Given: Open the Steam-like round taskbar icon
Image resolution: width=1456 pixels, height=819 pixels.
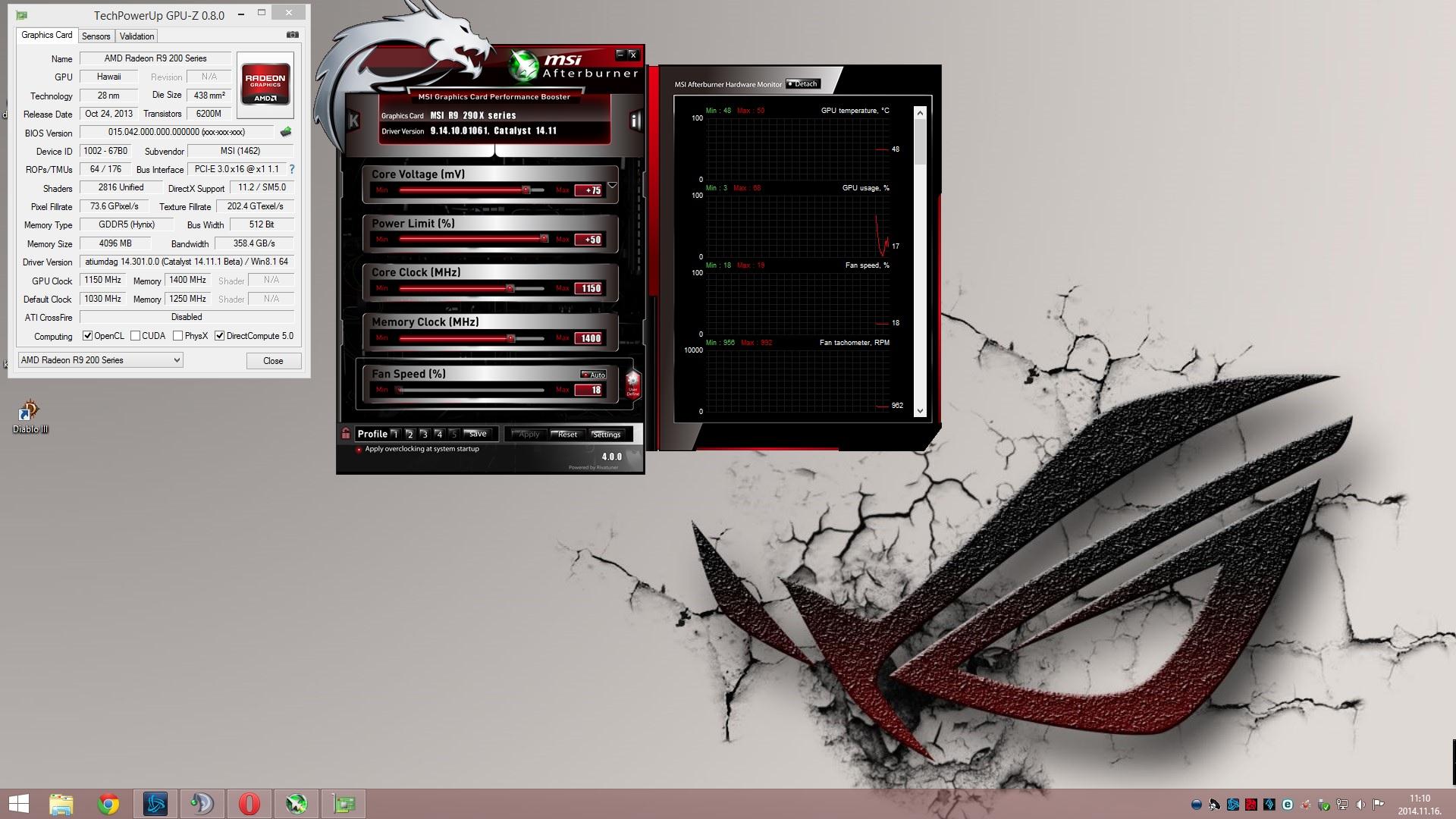Looking at the screenshot, I should tap(202, 804).
